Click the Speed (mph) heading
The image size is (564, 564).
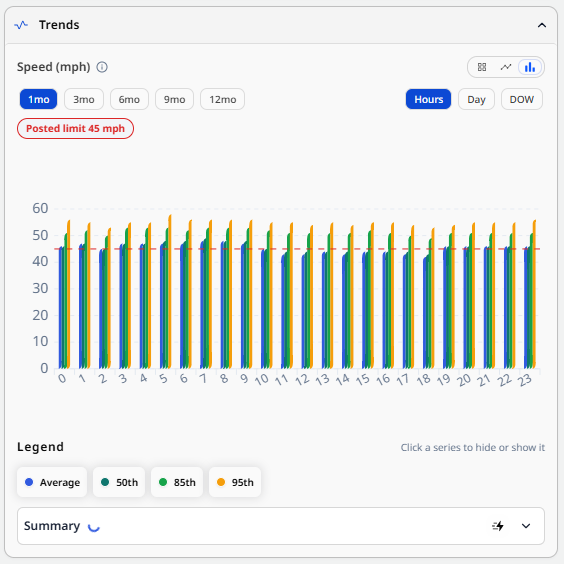(x=54, y=67)
